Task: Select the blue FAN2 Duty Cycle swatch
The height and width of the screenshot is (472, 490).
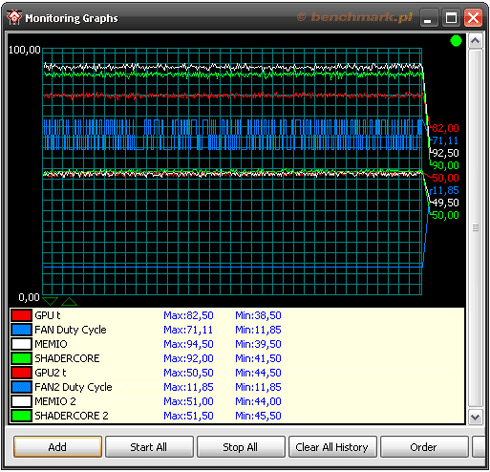Action: 21,387
